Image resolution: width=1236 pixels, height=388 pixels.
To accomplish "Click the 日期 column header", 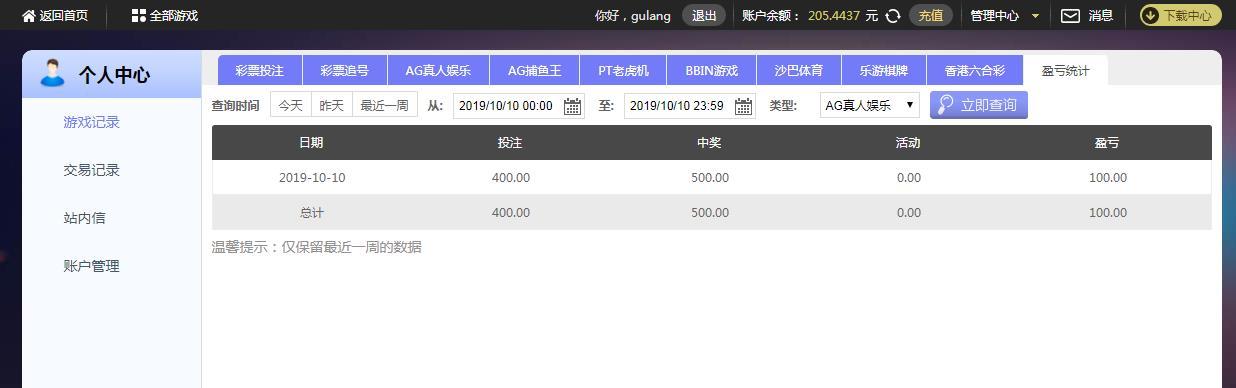I will coord(311,143).
